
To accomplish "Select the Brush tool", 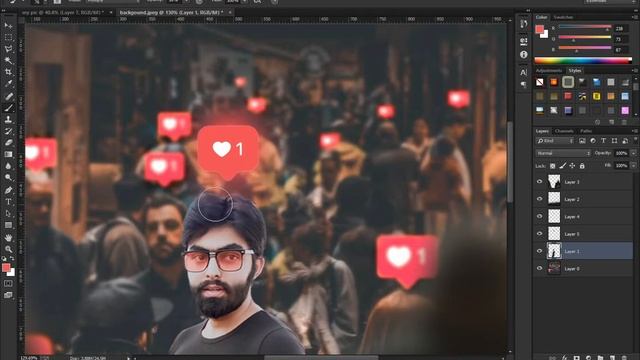I will pyautogui.click(x=8, y=108).
